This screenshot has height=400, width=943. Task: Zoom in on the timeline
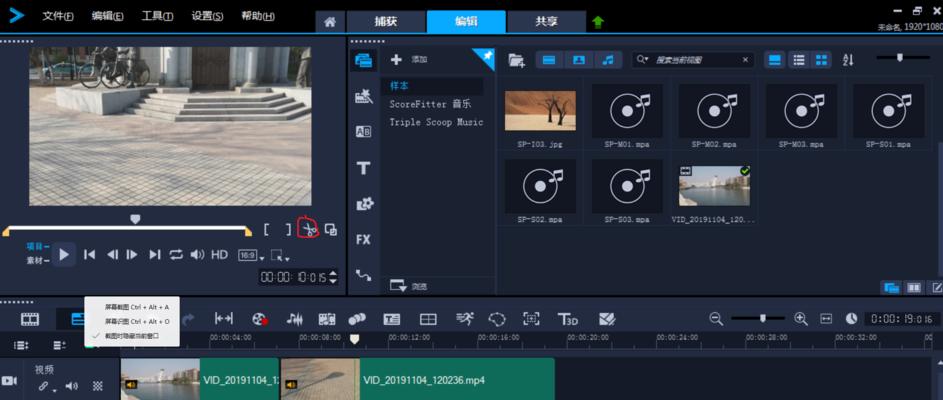point(800,318)
